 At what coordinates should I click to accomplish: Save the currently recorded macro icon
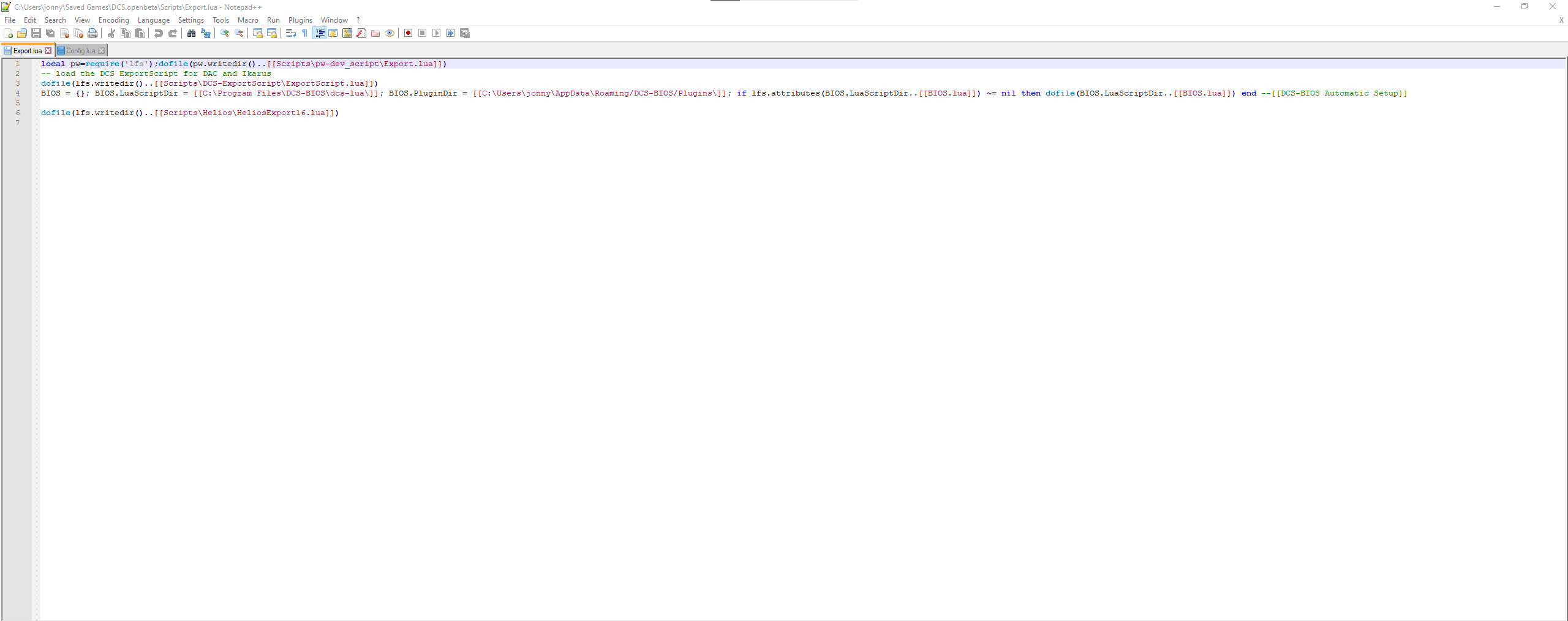465,33
